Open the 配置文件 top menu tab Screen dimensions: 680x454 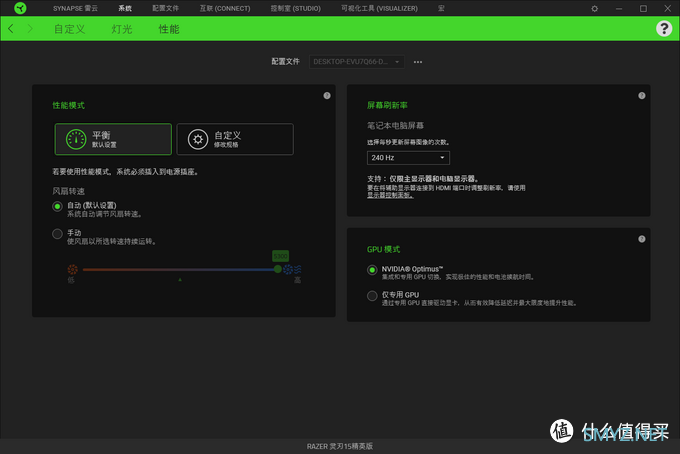[165, 8]
